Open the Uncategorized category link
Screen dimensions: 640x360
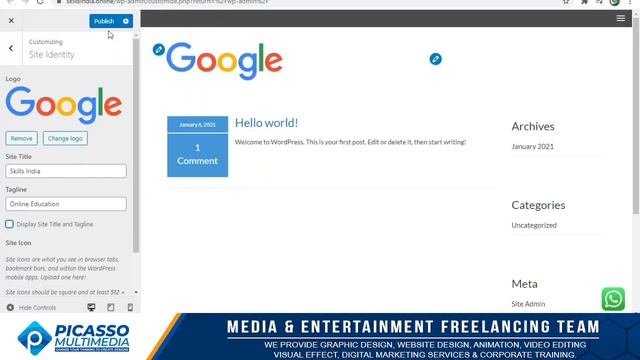(x=534, y=225)
